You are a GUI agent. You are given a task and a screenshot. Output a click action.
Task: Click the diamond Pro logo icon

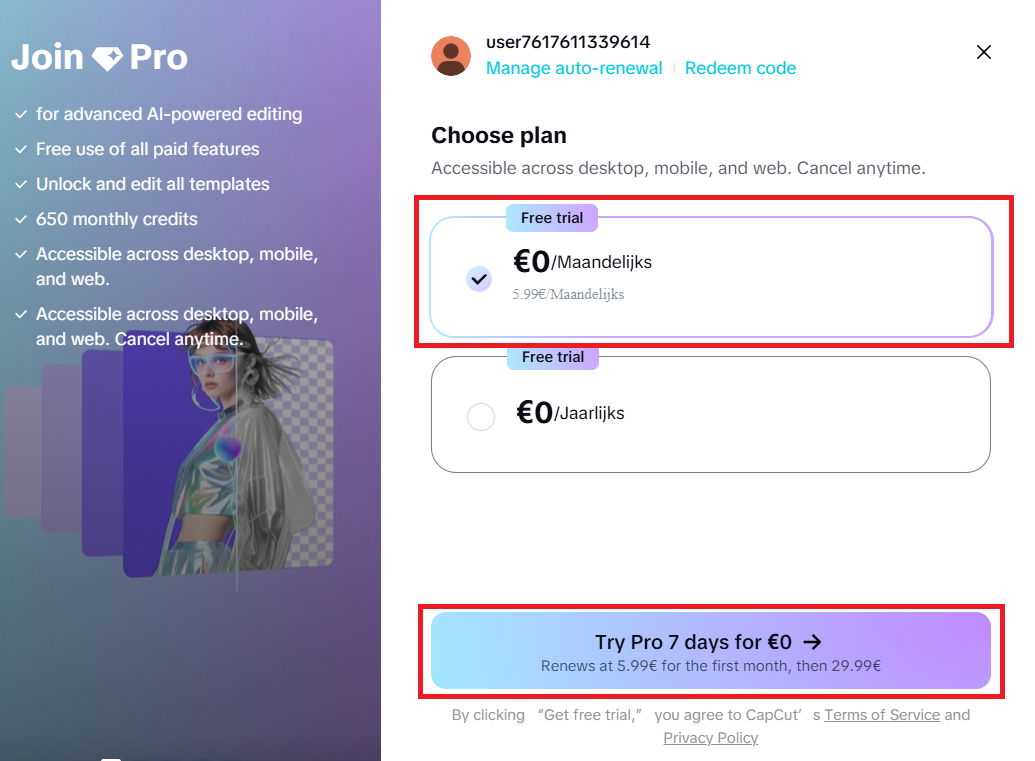(107, 59)
